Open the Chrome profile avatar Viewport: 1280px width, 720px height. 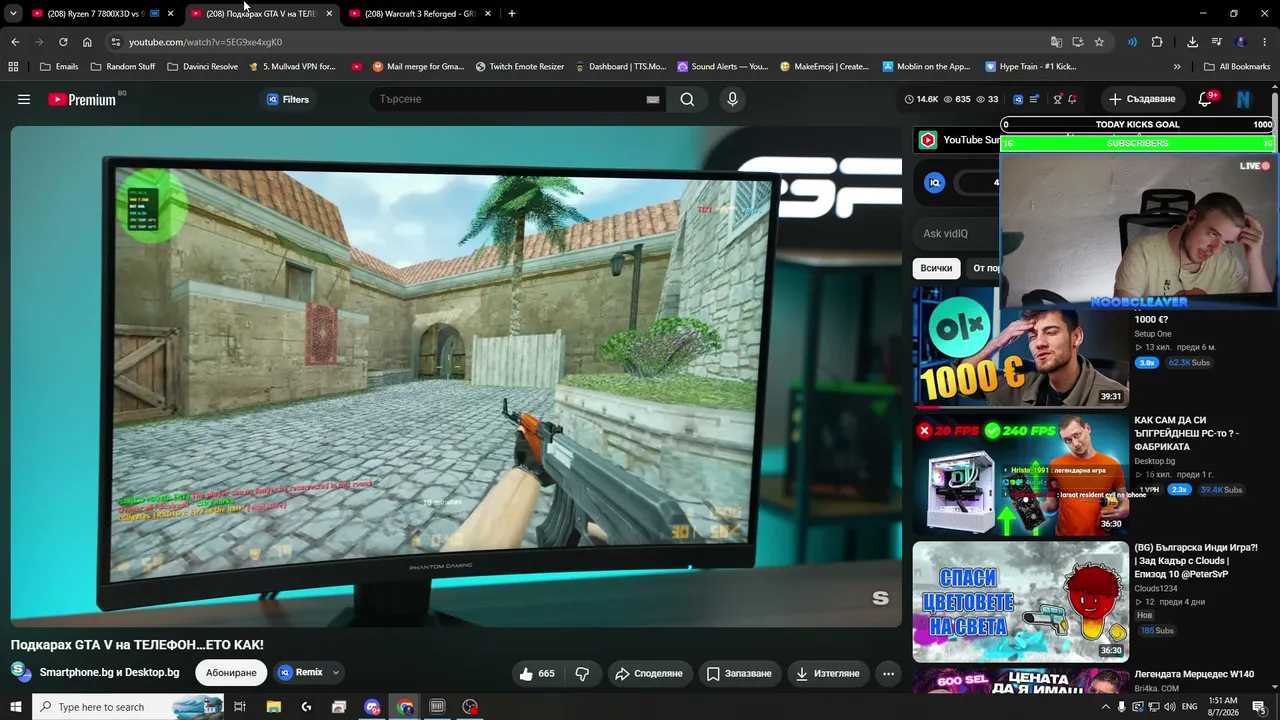click(1241, 42)
